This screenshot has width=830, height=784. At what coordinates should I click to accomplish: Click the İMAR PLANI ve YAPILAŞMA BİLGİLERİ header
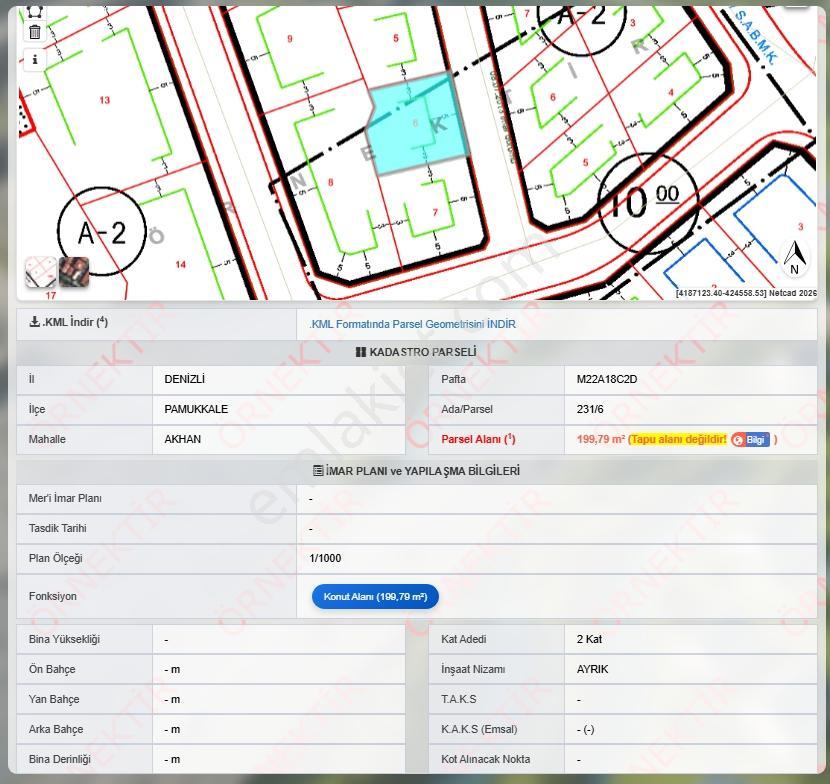click(416, 471)
